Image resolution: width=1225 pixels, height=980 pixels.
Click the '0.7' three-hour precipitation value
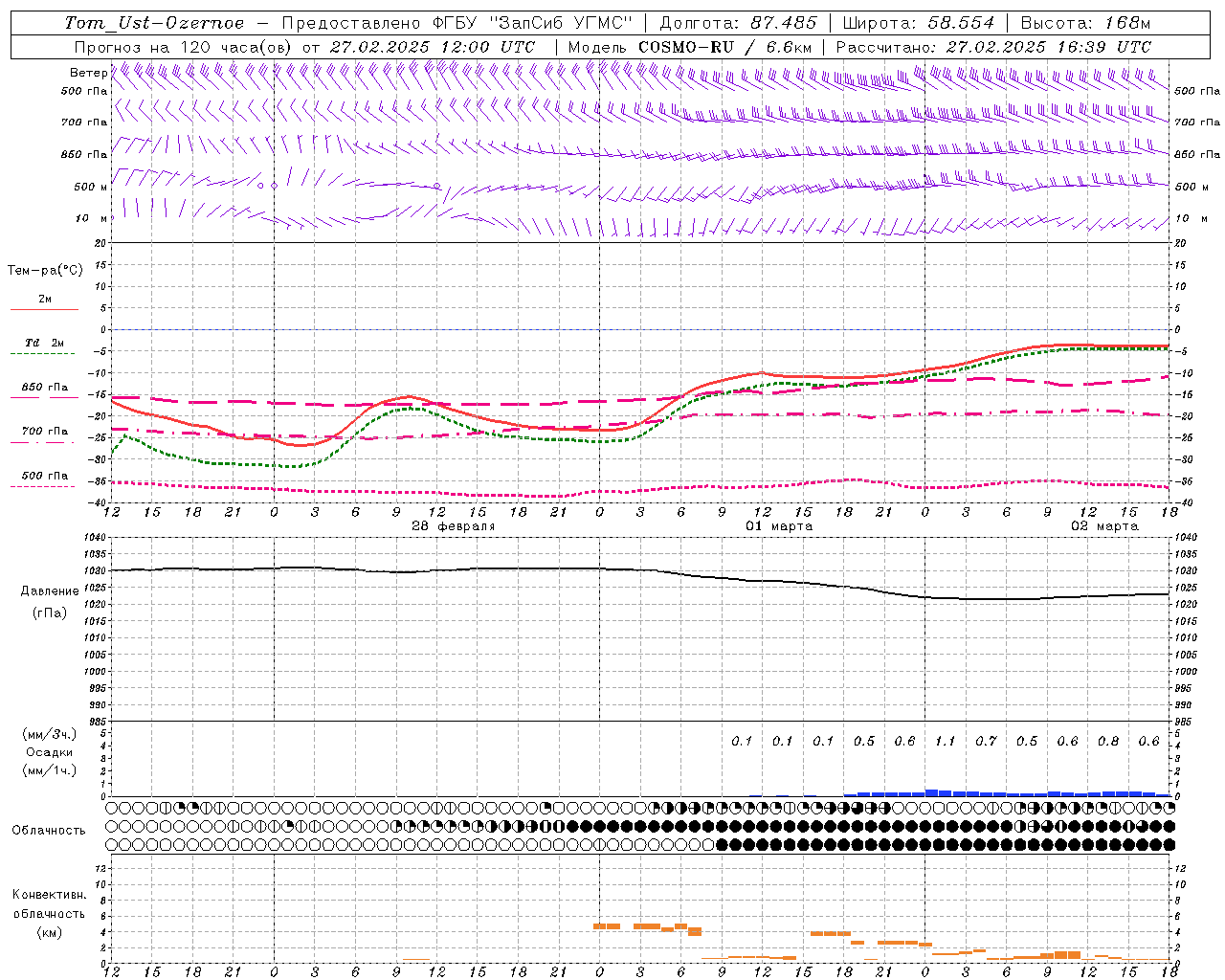(986, 742)
